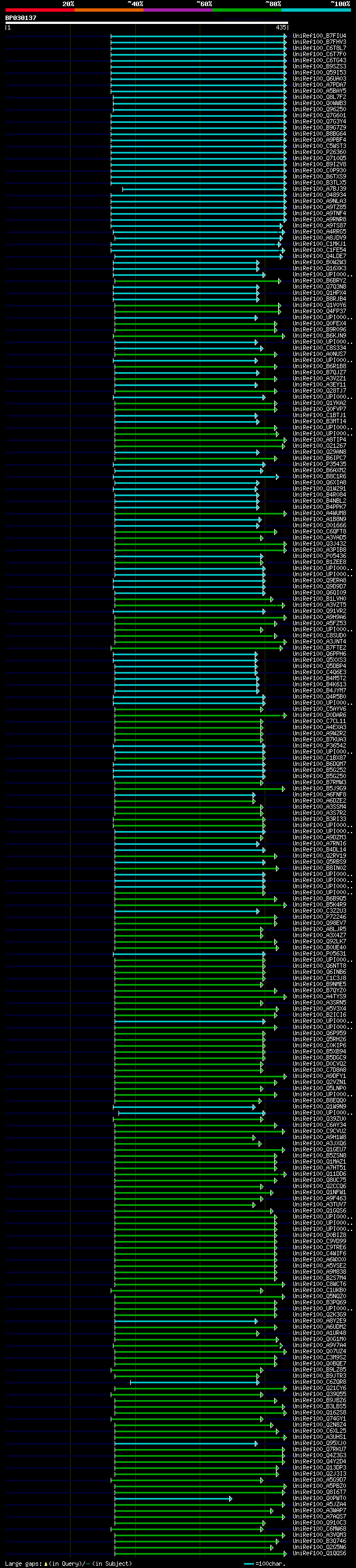Open hit UniRef100_C6T8L7

point(319,48)
